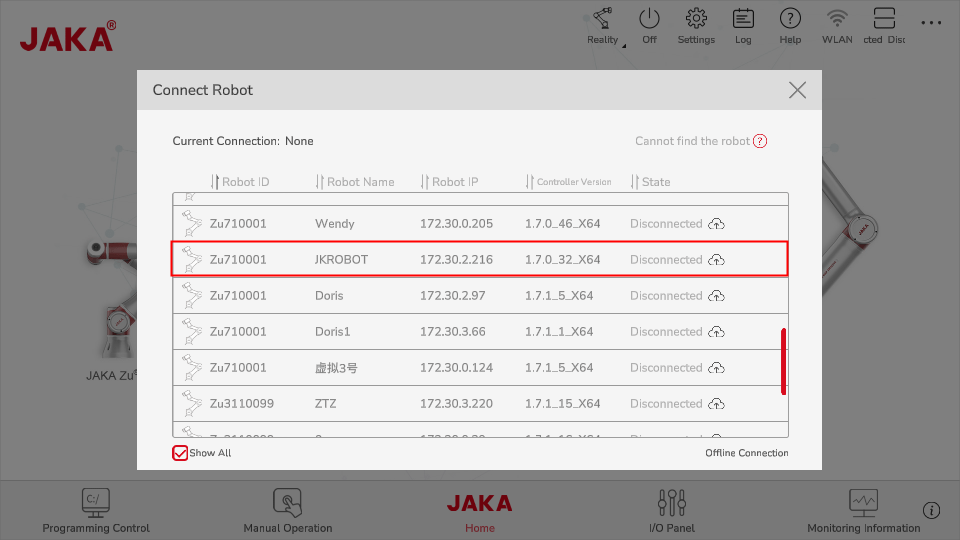Click controller version 1.7.1_15_X64
Screen dimensions: 960x540
click(x=562, y=404)
